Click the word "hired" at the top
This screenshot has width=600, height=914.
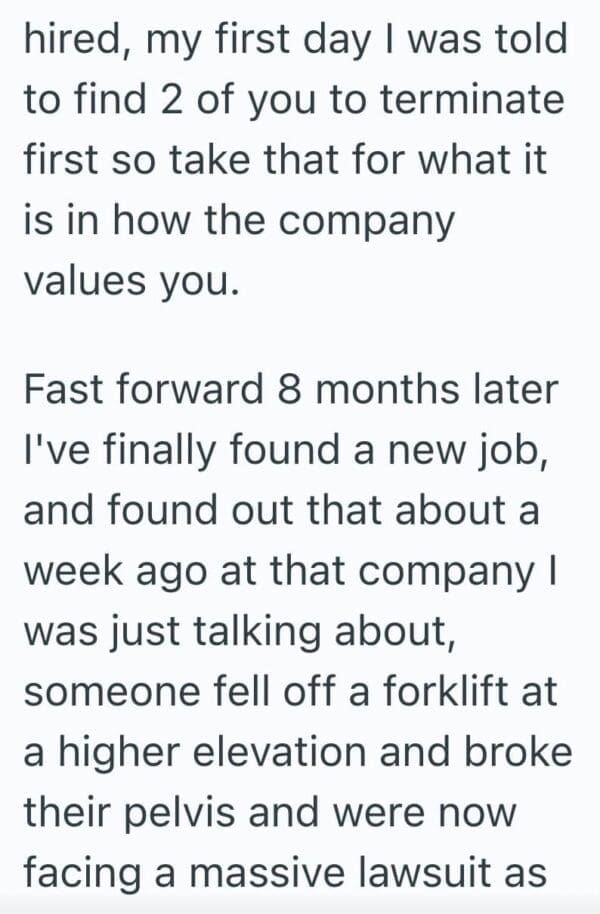(66, 41)
